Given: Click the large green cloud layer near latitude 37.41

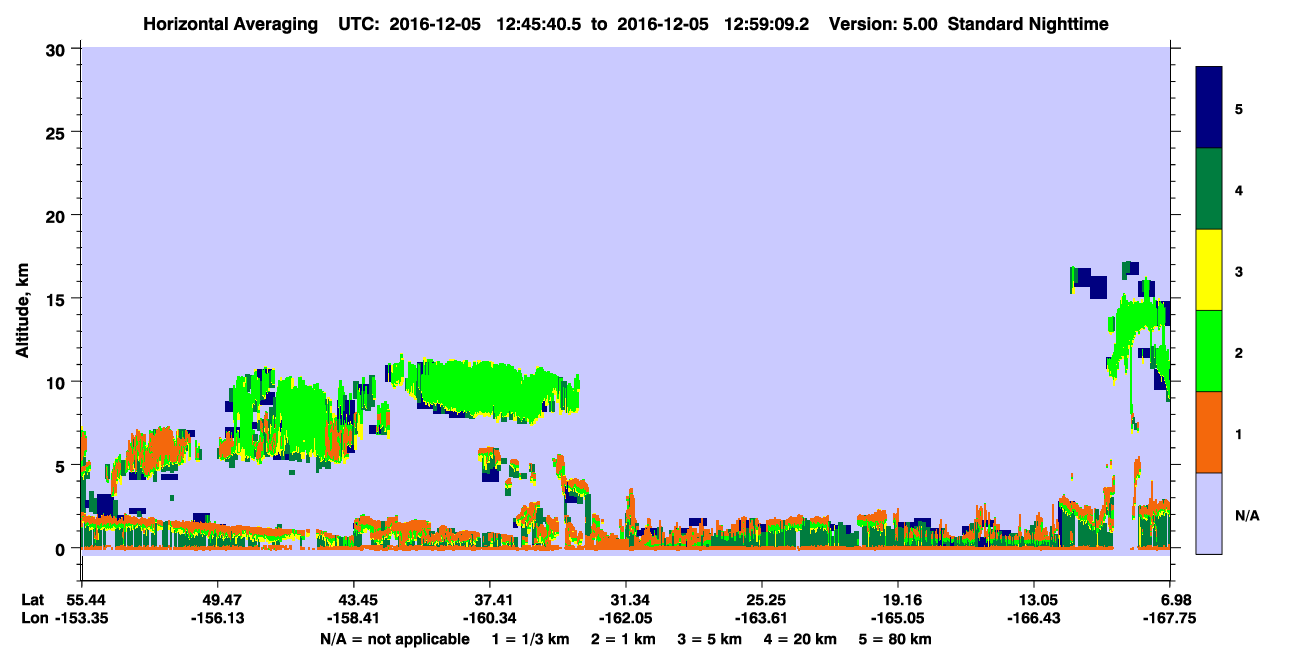Looking at the screenshot, I should (x=485, y=388).
